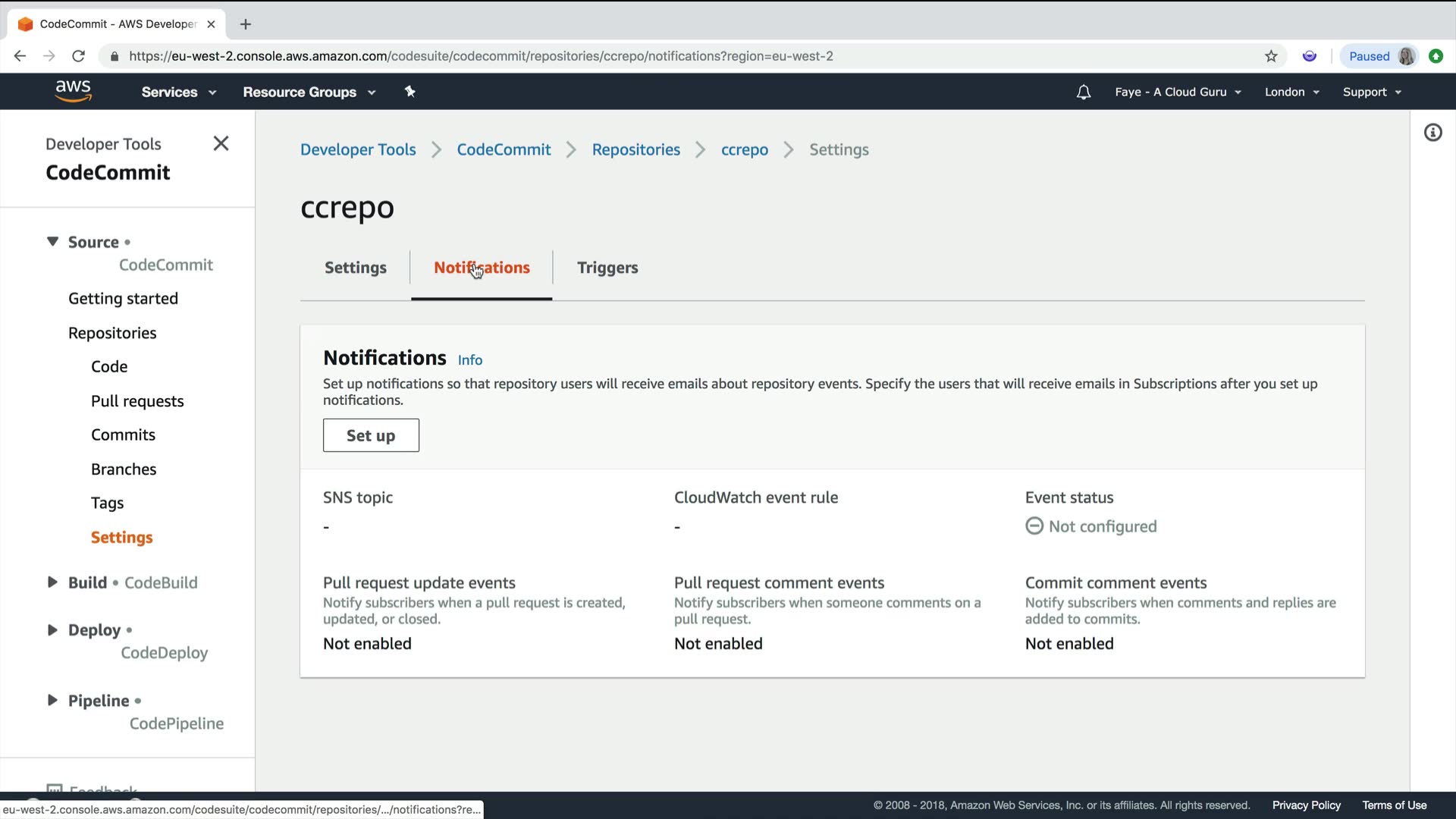Close the Developer Tools sidebar
1456x819 pixels.
point(221,143)
